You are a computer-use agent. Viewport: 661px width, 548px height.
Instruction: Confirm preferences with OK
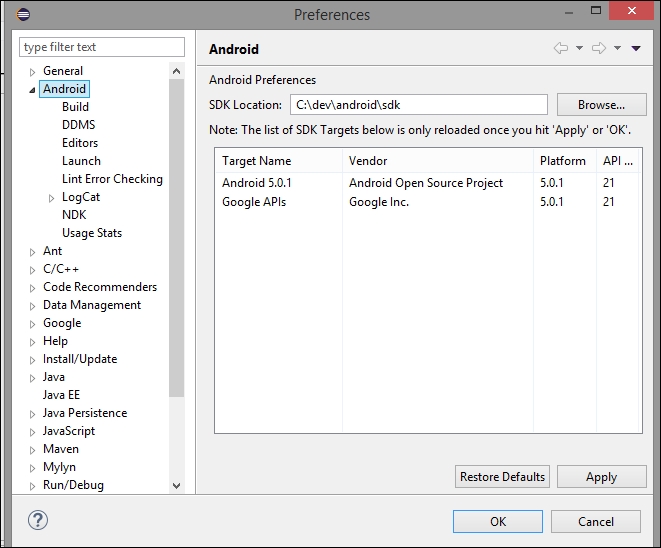coord(498,521)
